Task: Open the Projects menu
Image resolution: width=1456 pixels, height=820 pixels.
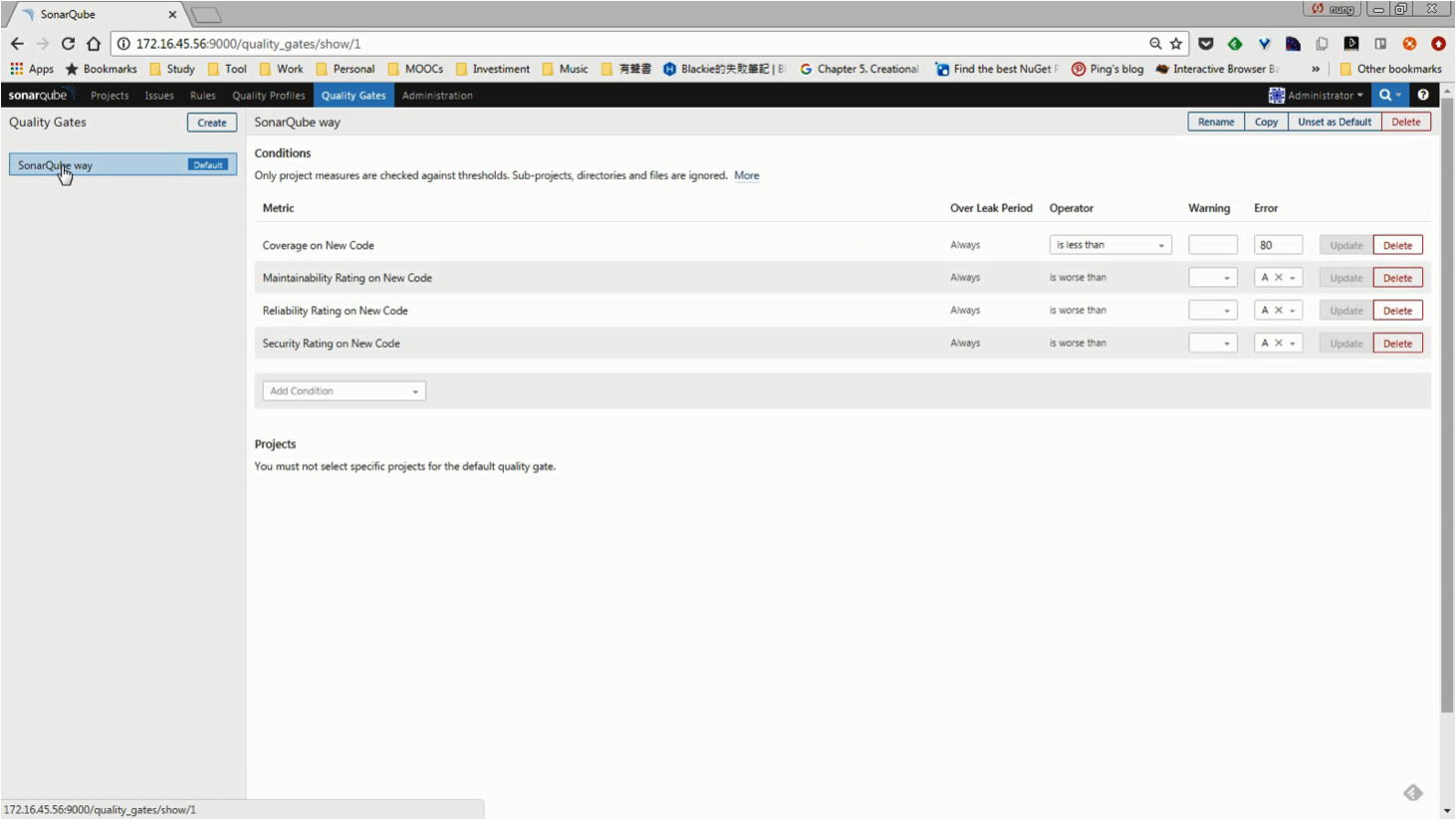Action: [x=110, y=96]
